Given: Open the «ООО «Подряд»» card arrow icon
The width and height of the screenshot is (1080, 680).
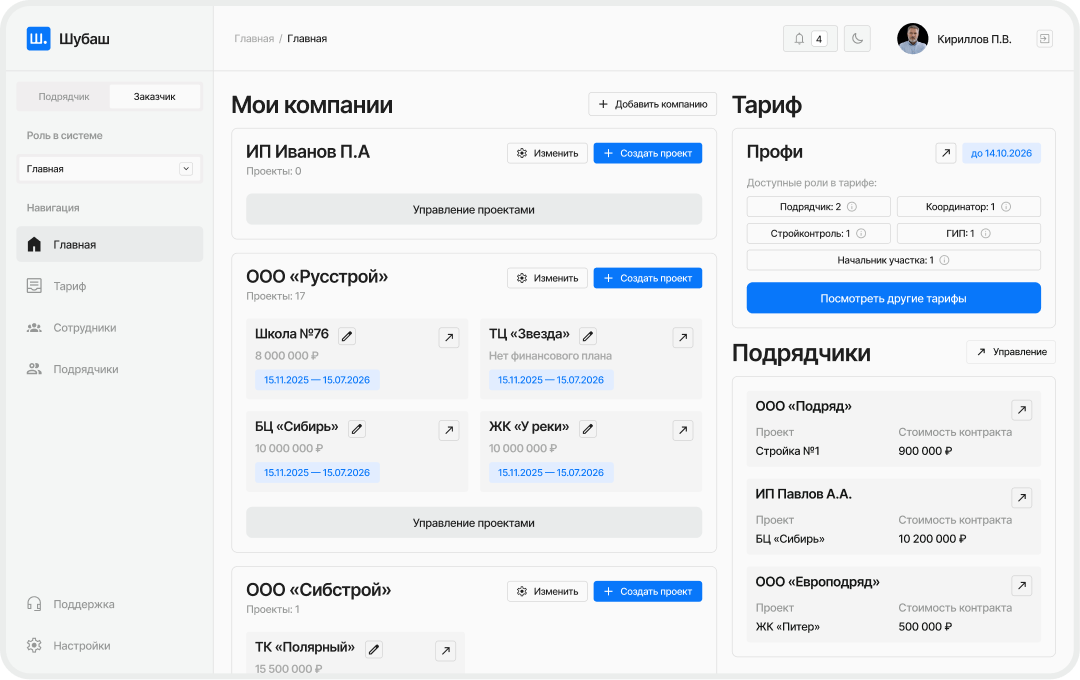Looking at the screenshot, I should pos(1022,409).
